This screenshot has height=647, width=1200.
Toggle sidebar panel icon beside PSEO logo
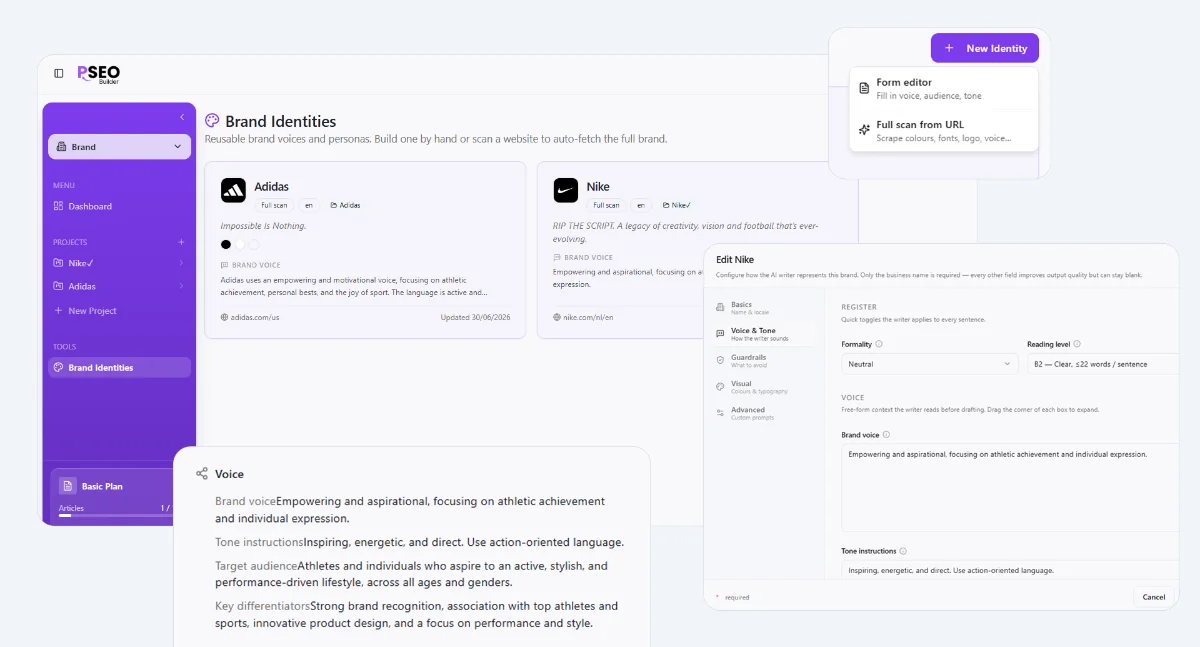point(59,73)
